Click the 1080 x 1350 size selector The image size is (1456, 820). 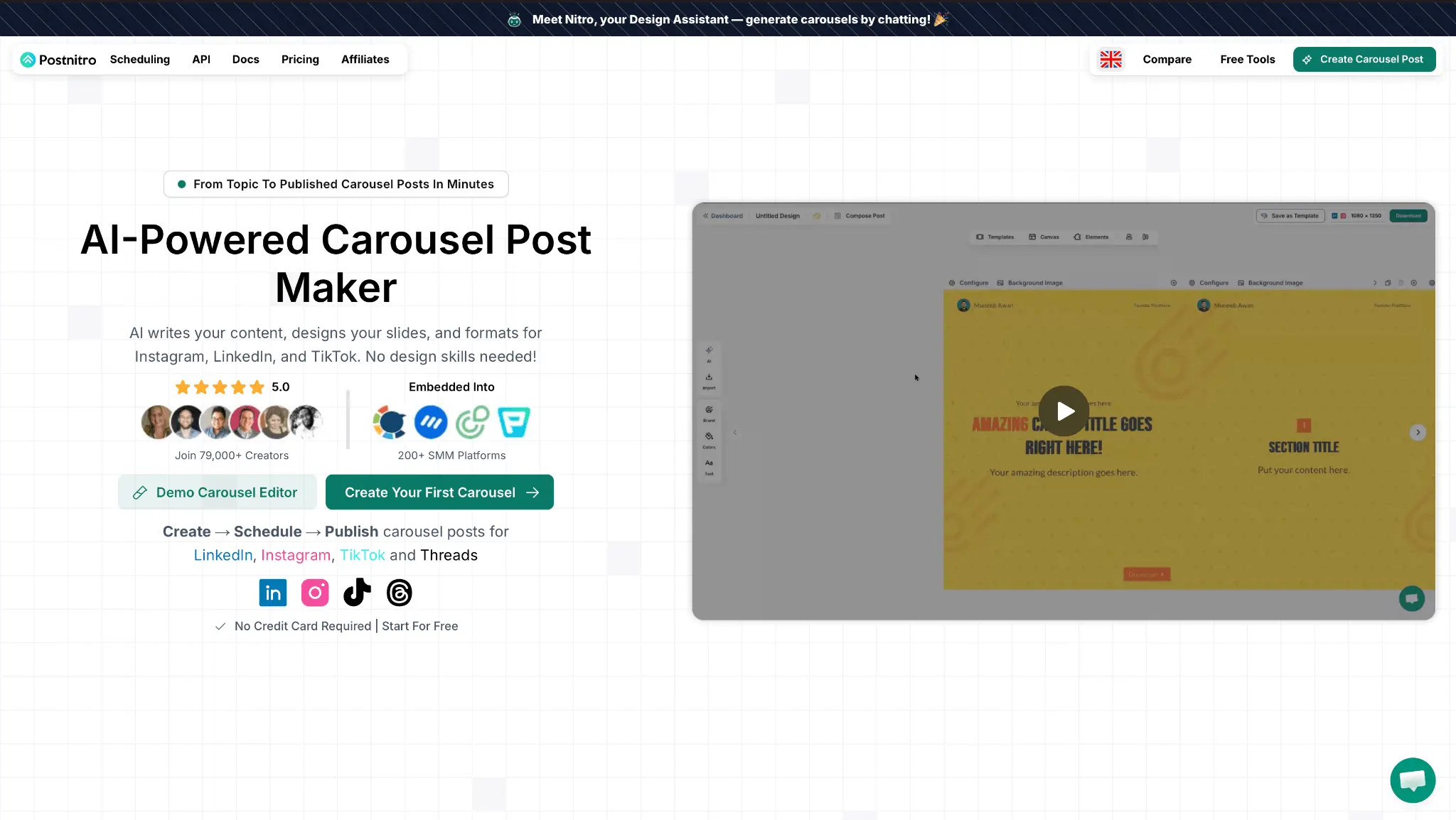(x=1356, y=216)
